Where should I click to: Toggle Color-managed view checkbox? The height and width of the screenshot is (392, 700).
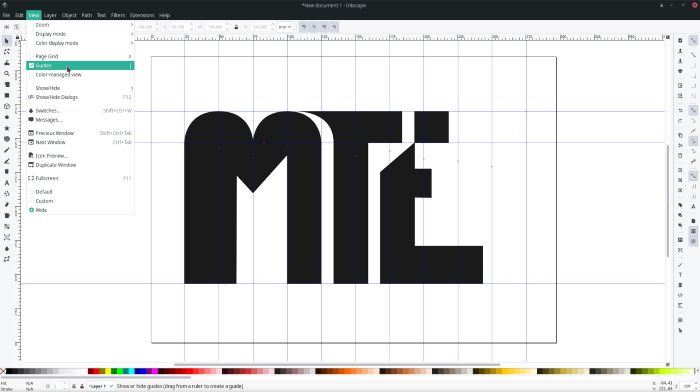[31, 75]
